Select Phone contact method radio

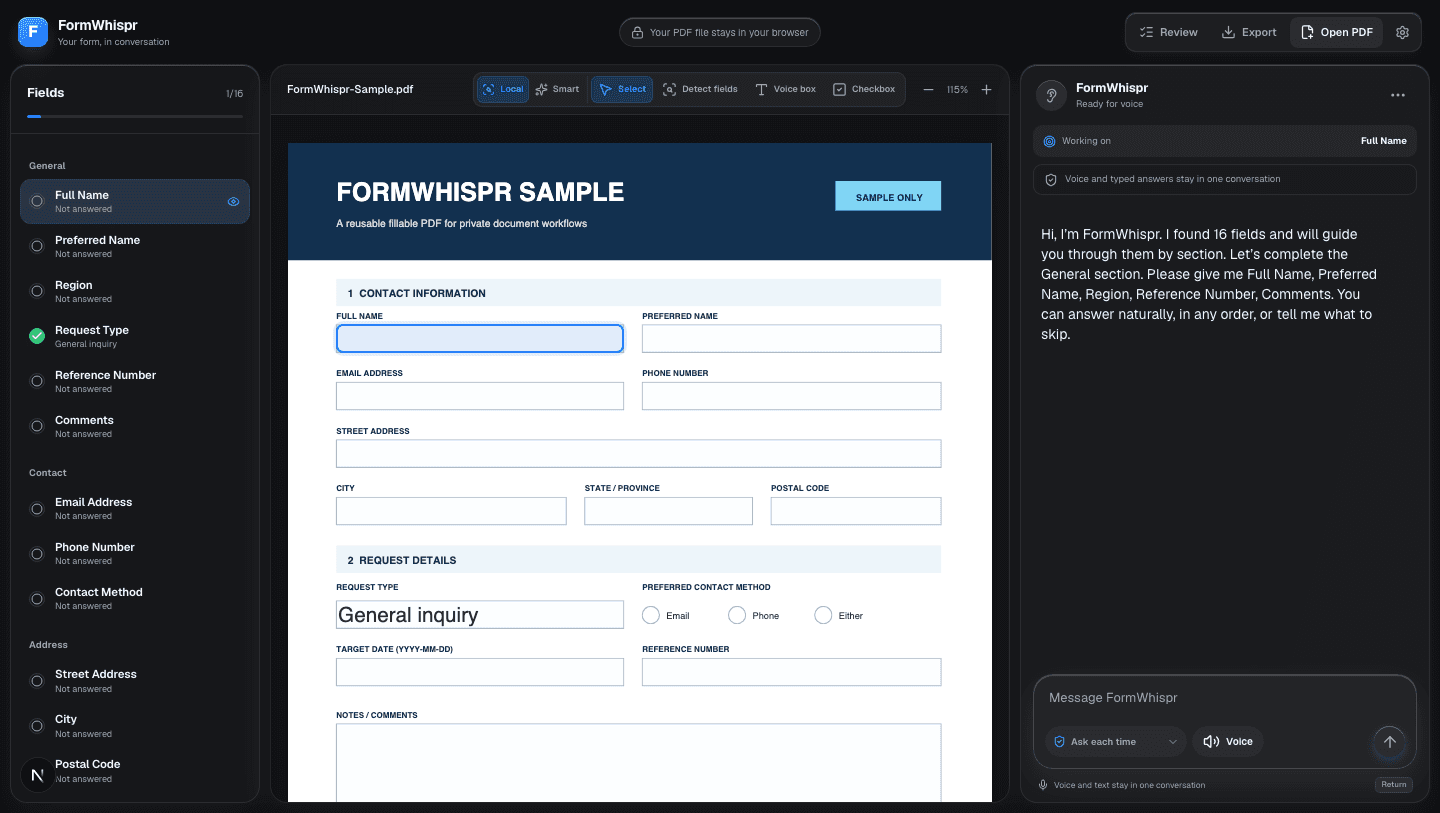pos(737,615)
